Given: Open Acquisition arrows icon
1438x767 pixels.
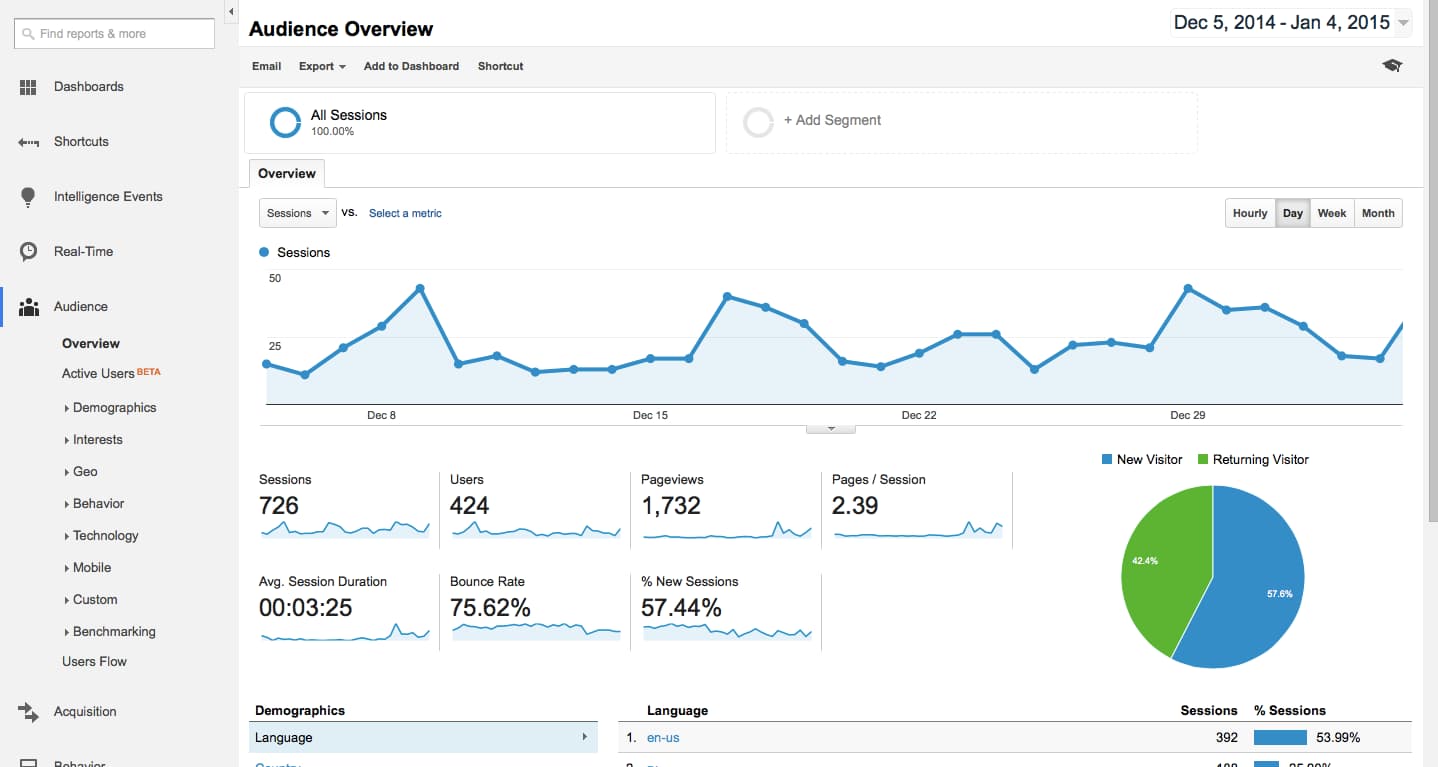Looking at the screenshot, I should pyautogui.click(x=28, y=712).
